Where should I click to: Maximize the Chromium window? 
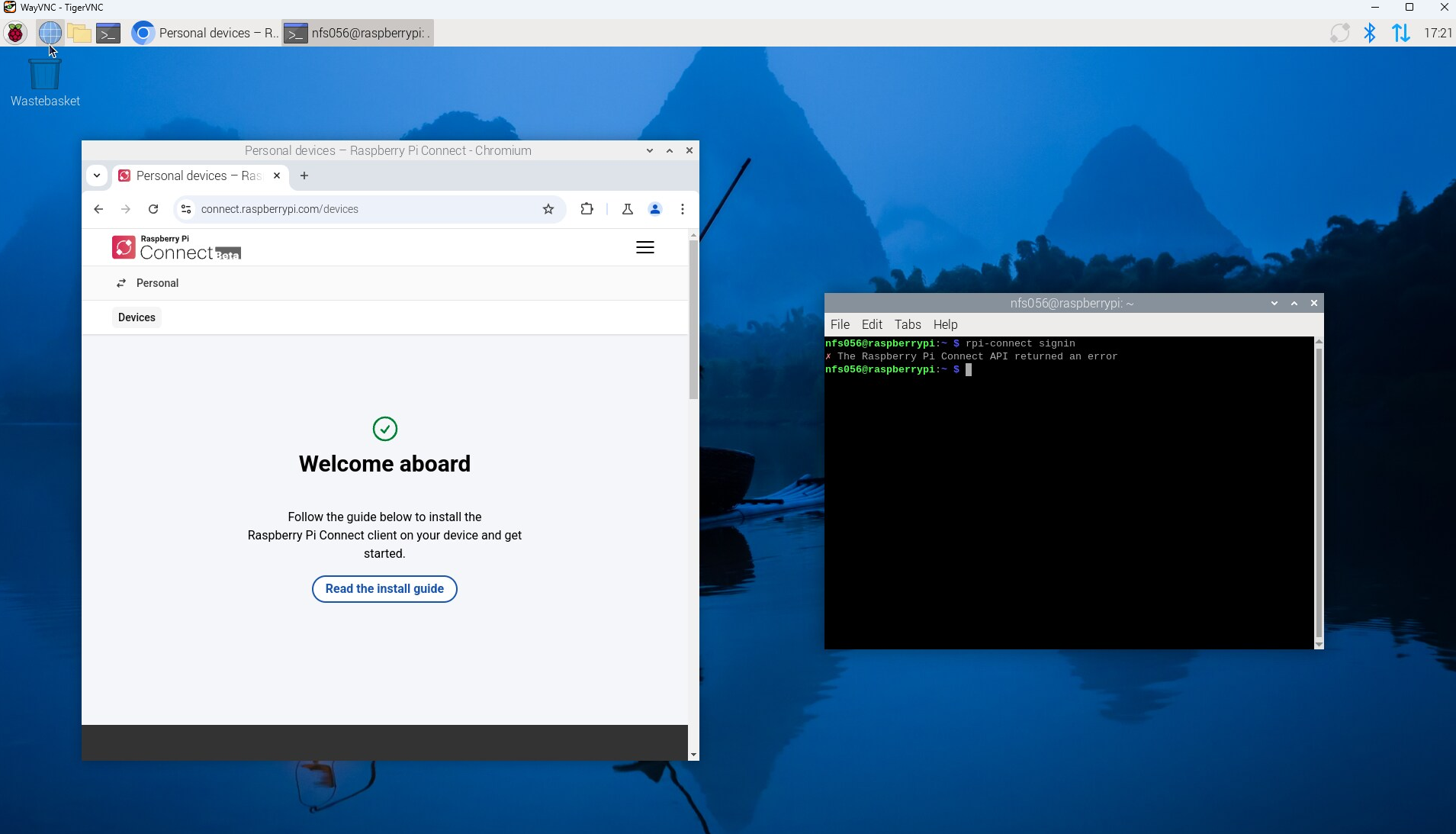coord(670,150)
